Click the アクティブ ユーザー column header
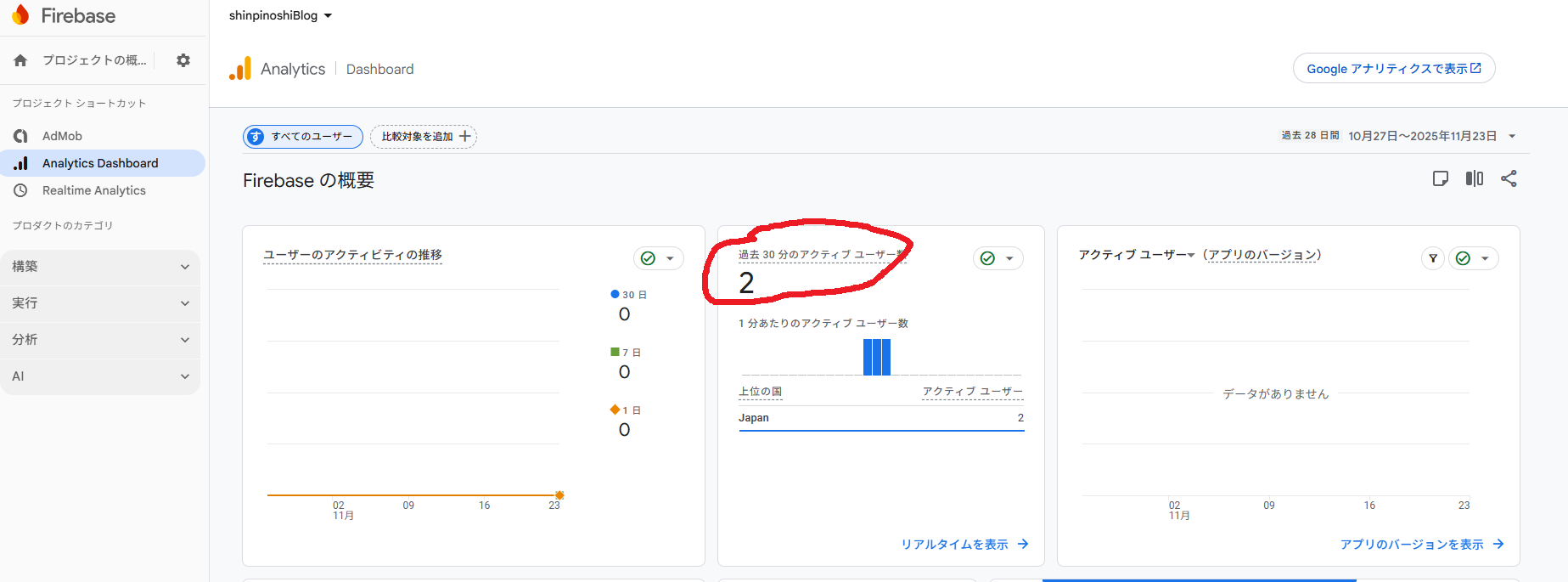 973,392
